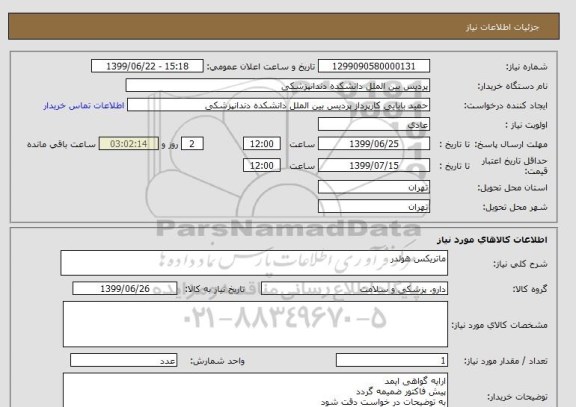Click the ایجاد کننده درخواست field
Screen dimensions: 576x407
278,105
